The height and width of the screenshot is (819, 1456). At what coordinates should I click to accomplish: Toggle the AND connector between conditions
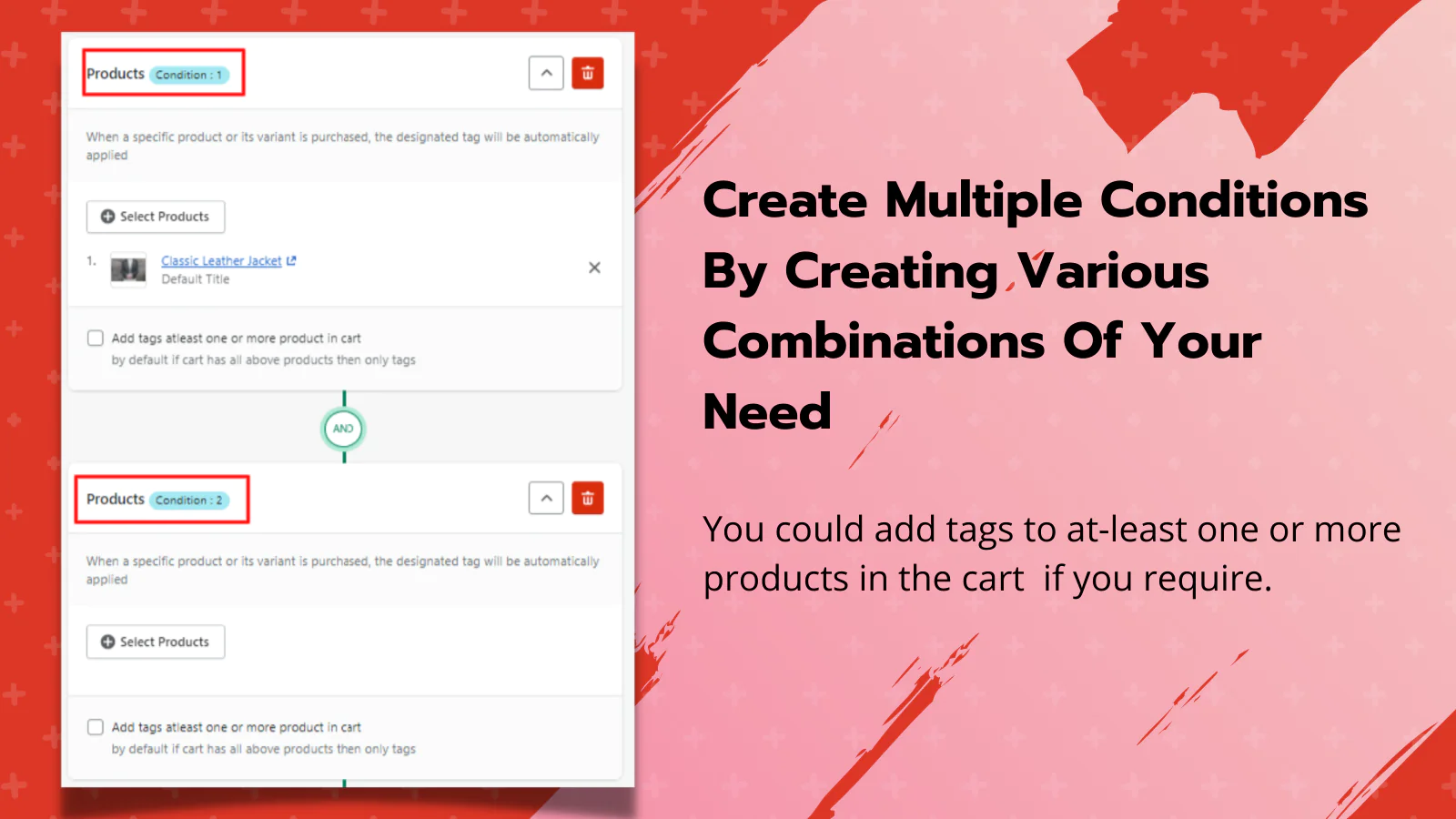point(343,429)
